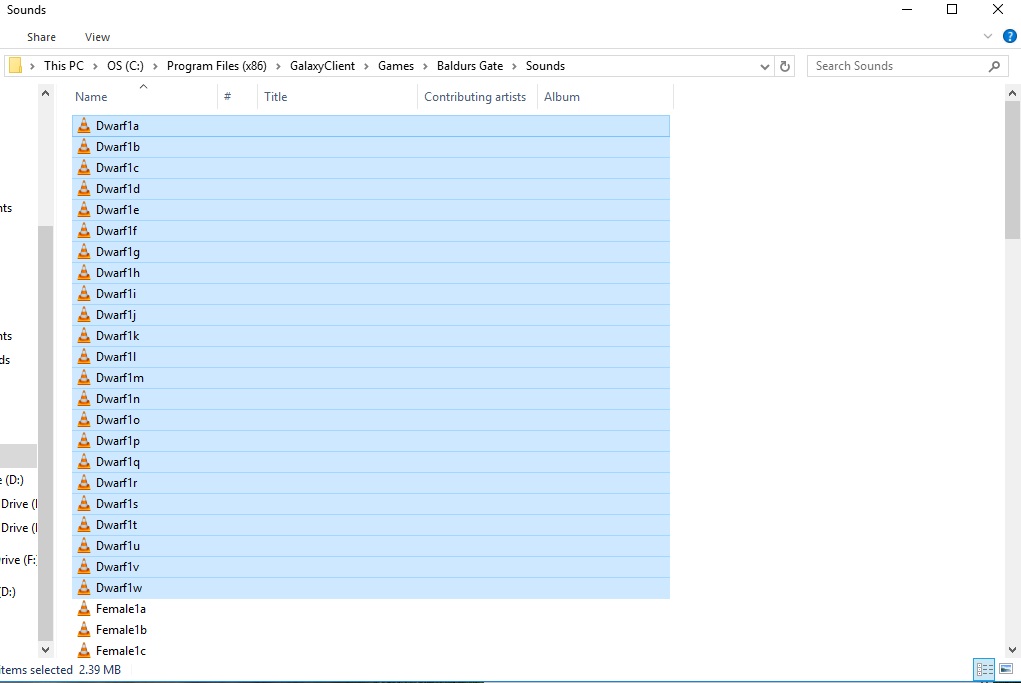Select the Dwarf1t file name
The image size is (1021, 683).
coord(117,525)
